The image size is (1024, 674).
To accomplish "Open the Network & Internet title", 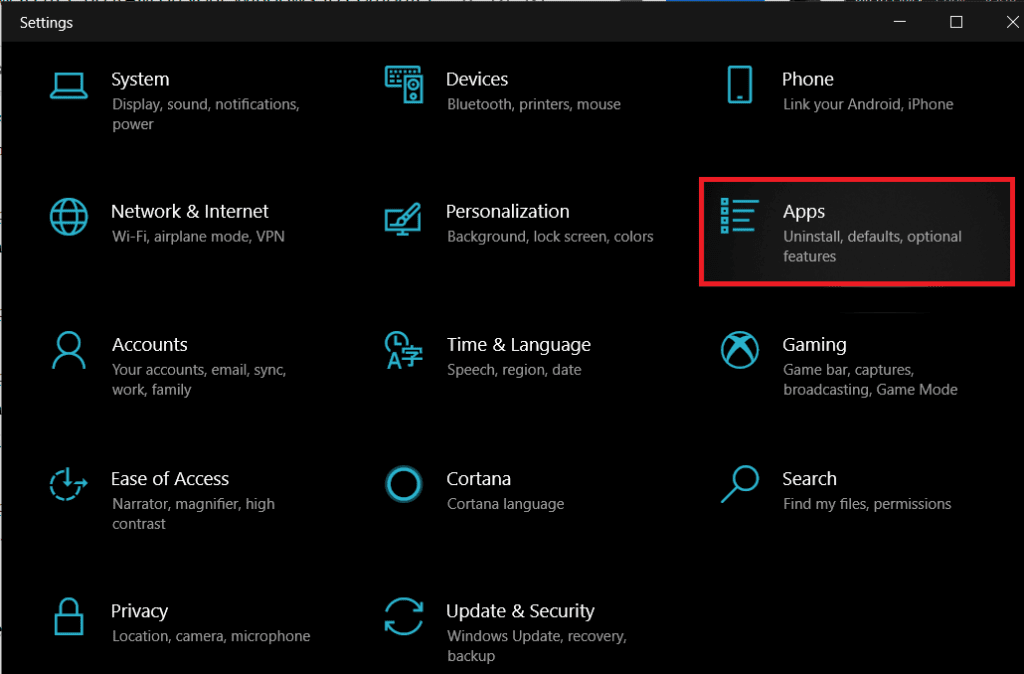I will point(189,212).
